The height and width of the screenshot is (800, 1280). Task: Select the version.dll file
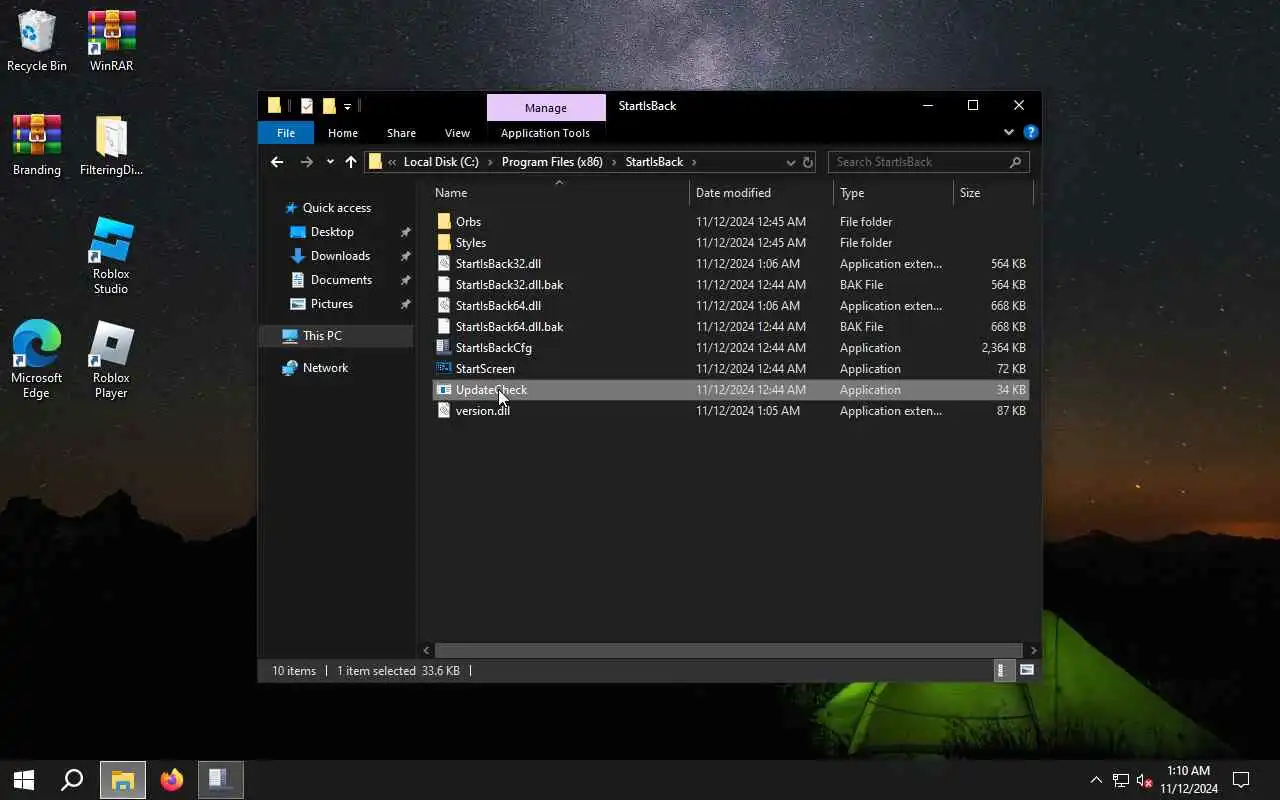click(731, 411)
